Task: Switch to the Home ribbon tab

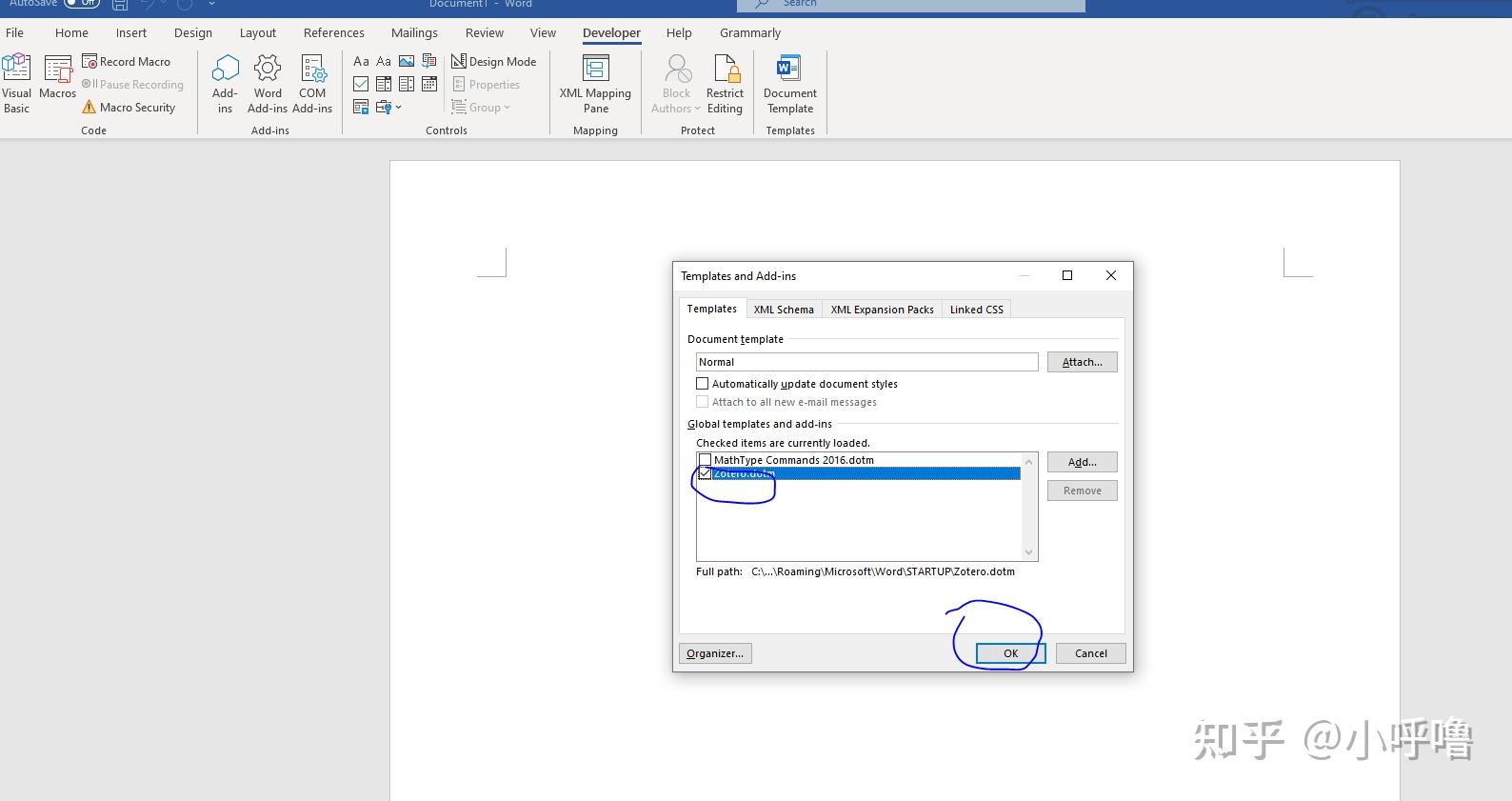Action: click(71, 32)
